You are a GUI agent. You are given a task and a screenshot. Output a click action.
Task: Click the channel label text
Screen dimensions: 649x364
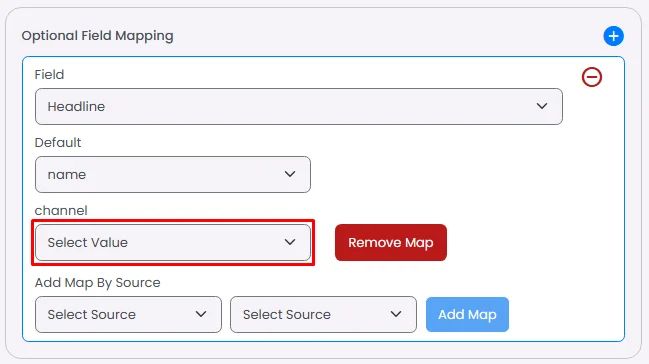[61, 210]
